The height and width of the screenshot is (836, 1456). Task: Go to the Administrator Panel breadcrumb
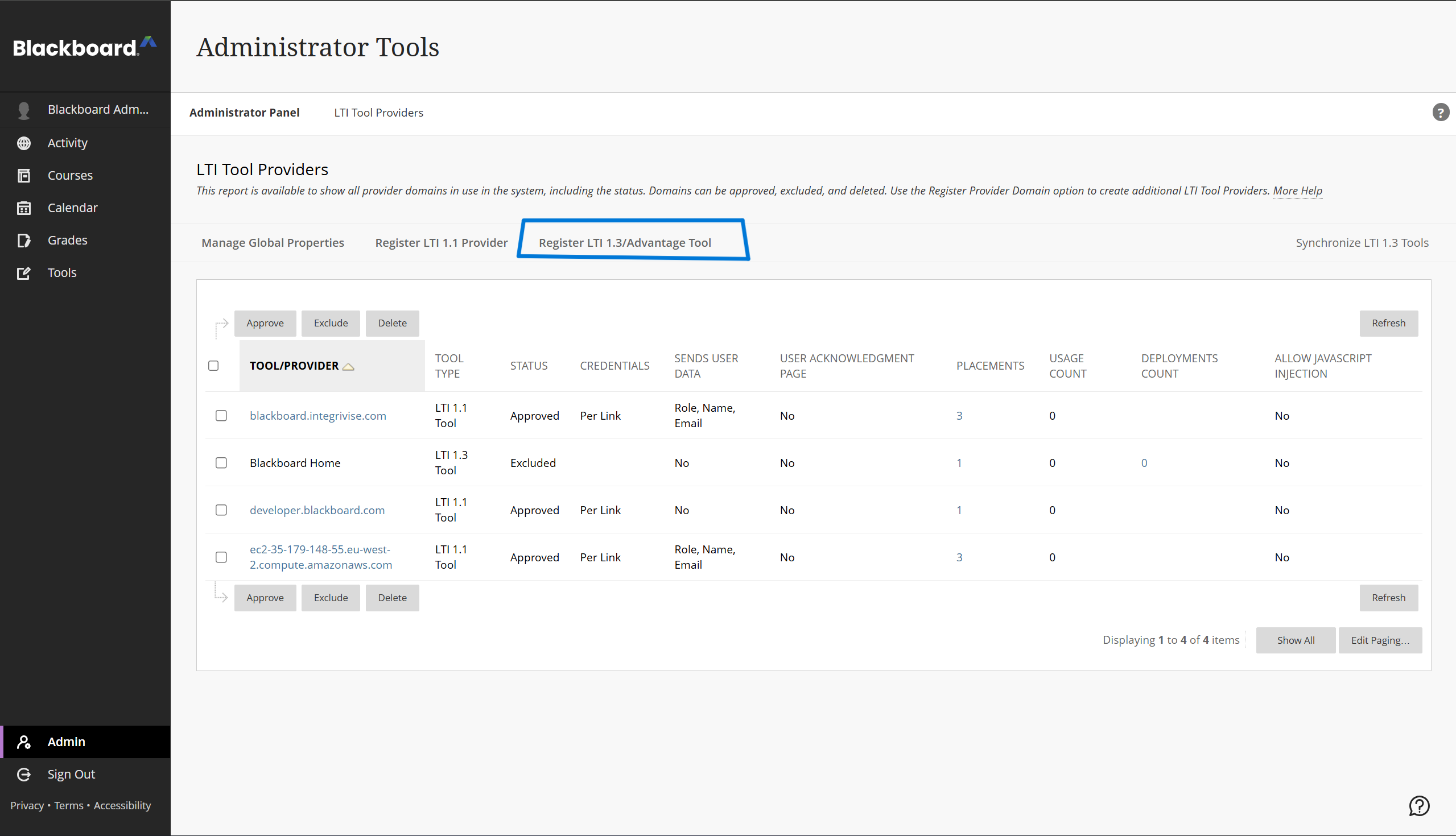point(245,113)
